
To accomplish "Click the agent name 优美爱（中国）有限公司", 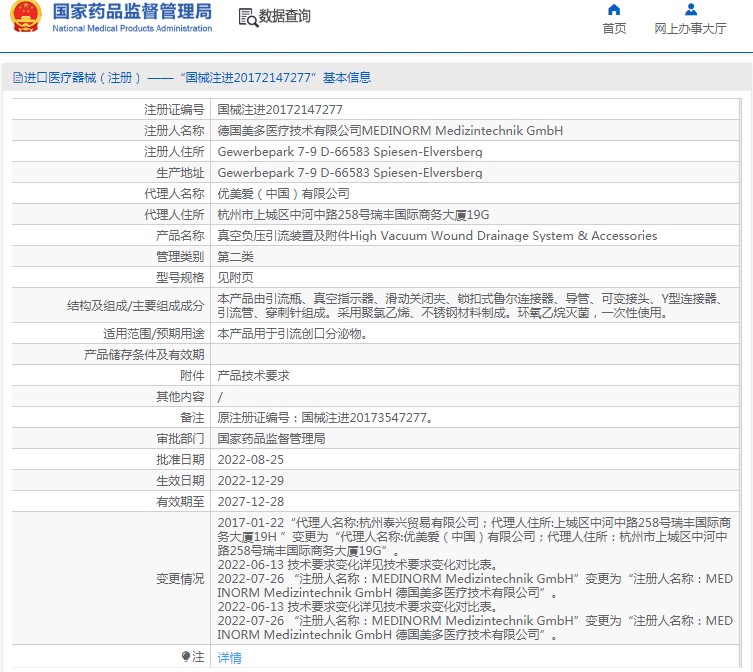I will pyautogui.click(x=283, y=194).
